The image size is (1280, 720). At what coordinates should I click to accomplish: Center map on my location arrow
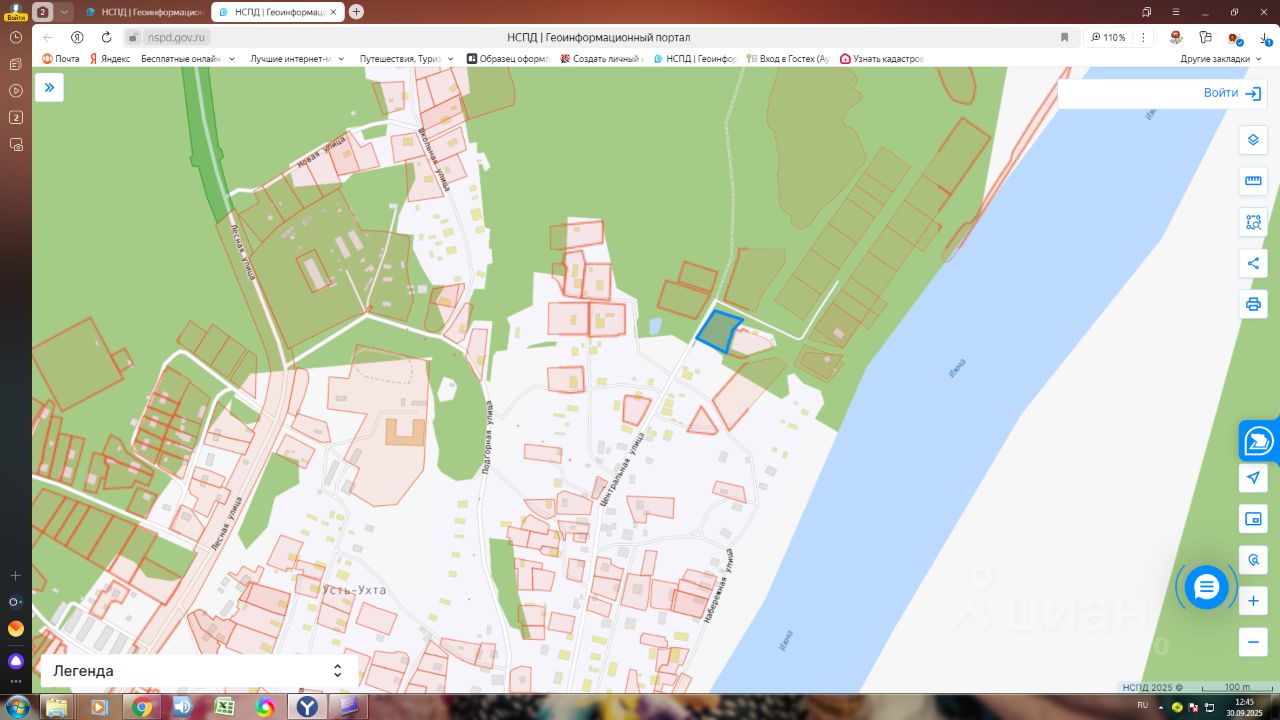click(x=1253, y=478)
